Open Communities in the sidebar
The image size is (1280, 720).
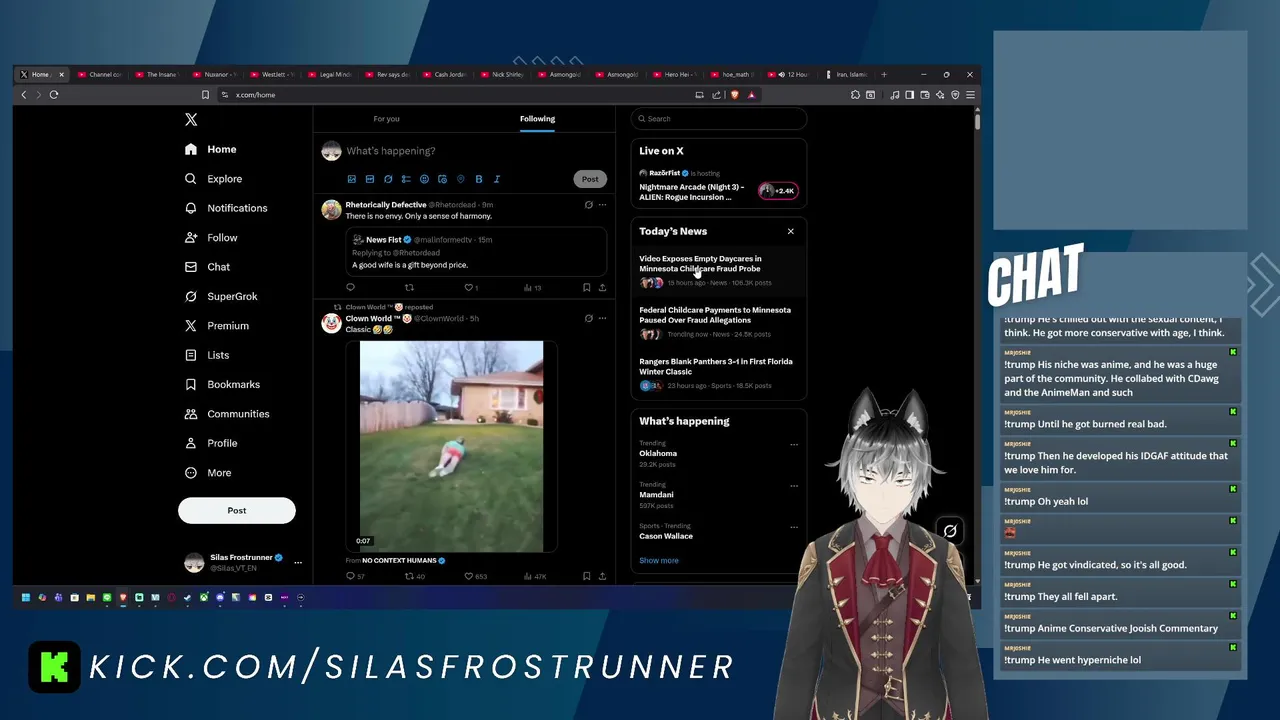[x=227, y=414]
